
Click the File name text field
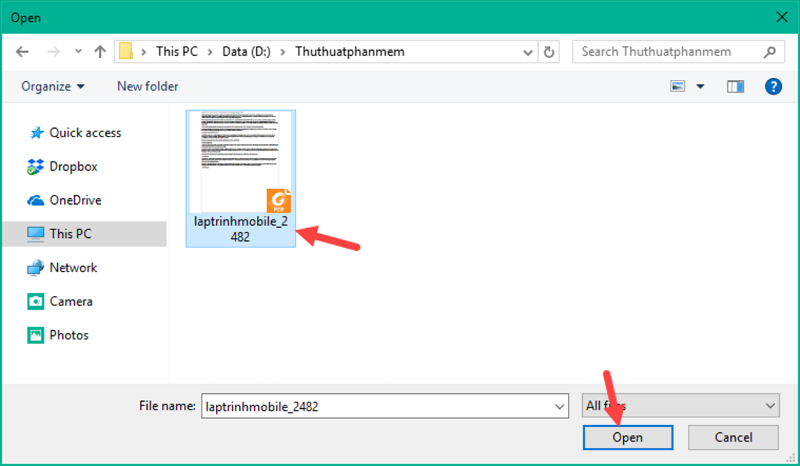pos(375,405)
